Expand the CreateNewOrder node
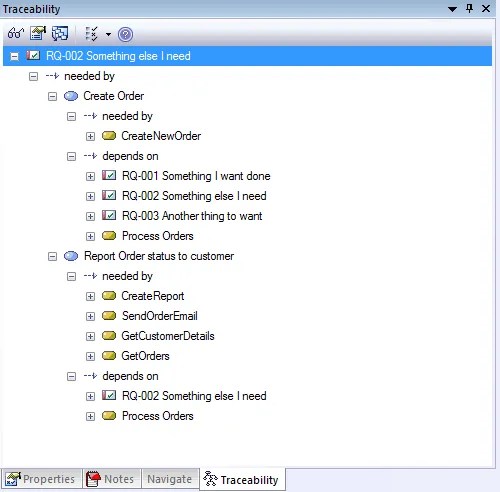 90,136
